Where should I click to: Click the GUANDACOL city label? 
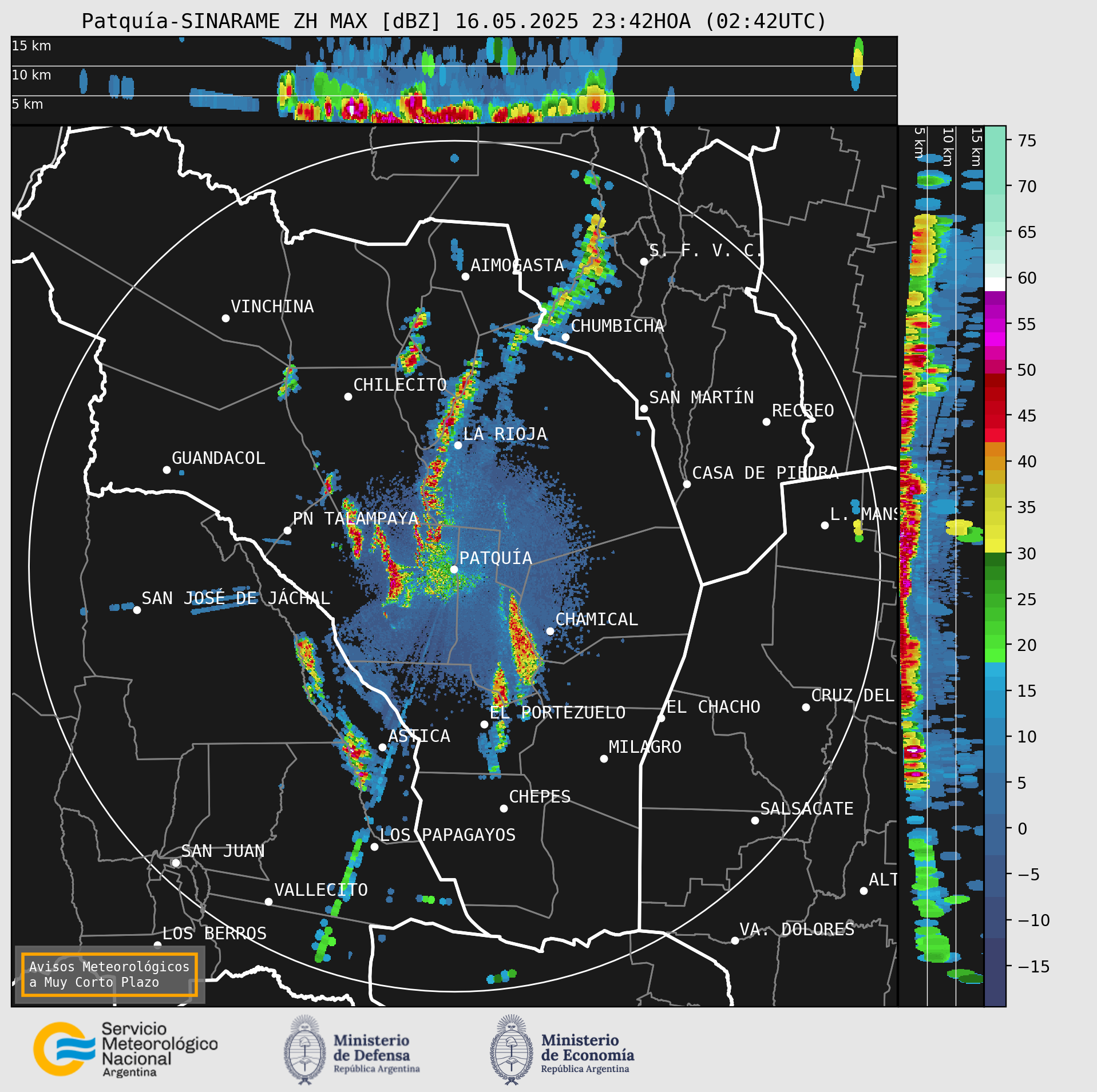coord(218,458)
